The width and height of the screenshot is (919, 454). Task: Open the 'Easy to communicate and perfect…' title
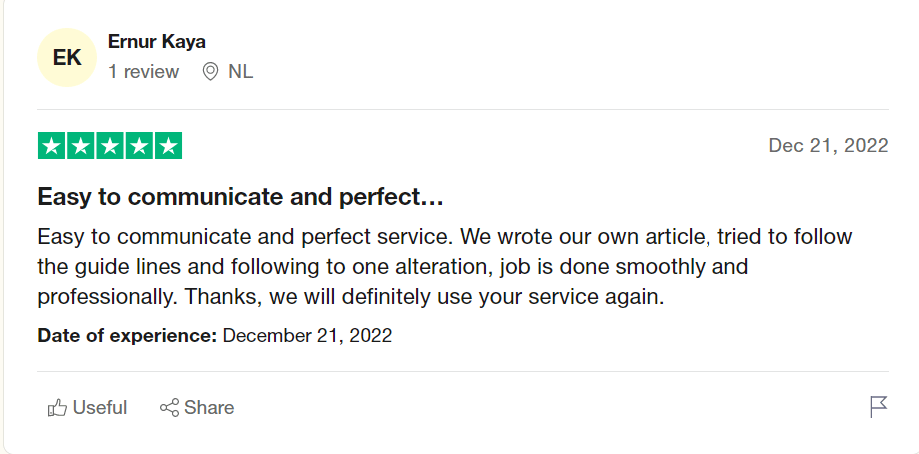[240, 197]
